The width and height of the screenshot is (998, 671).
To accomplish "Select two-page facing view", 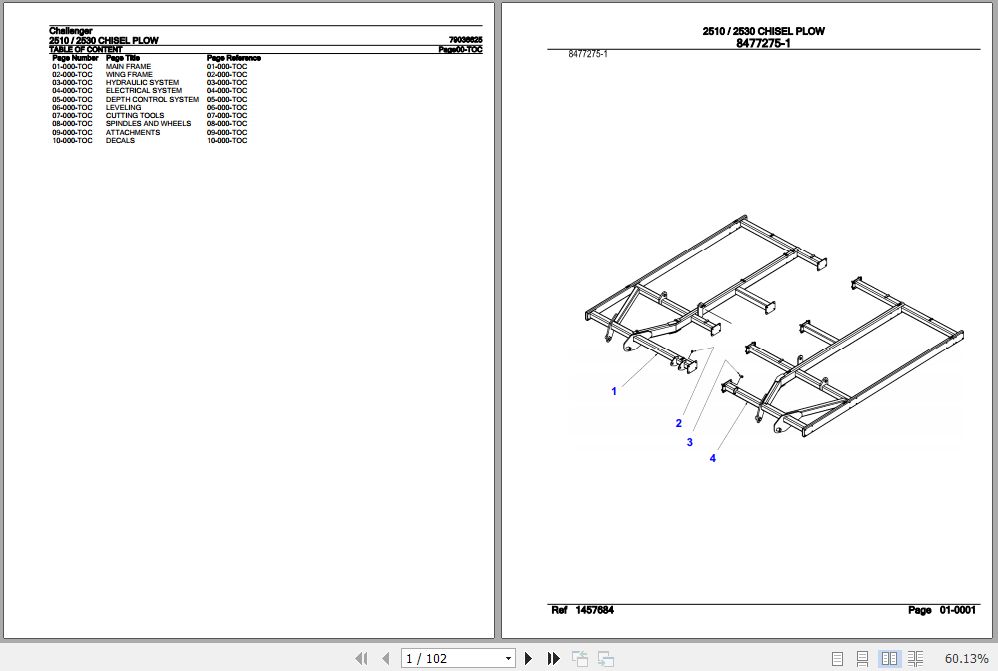I will point(888,658).
